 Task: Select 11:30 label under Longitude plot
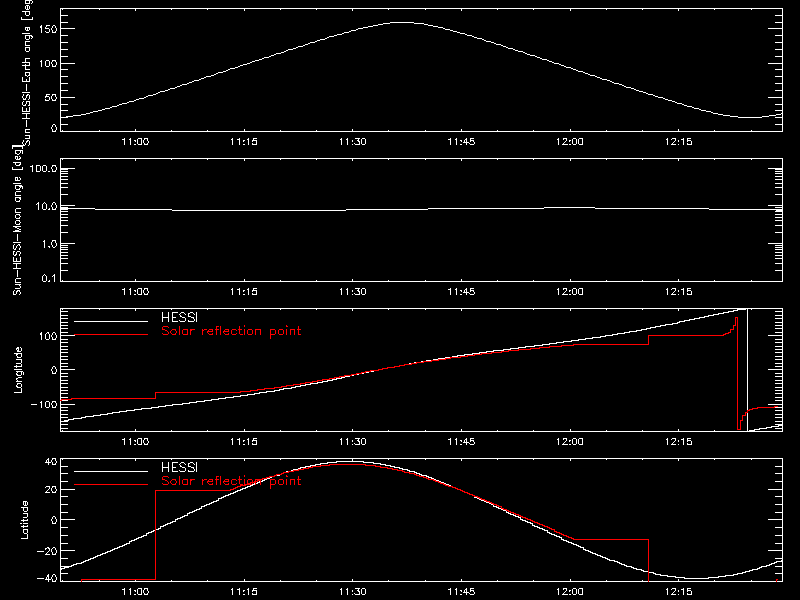pos(353,442)
